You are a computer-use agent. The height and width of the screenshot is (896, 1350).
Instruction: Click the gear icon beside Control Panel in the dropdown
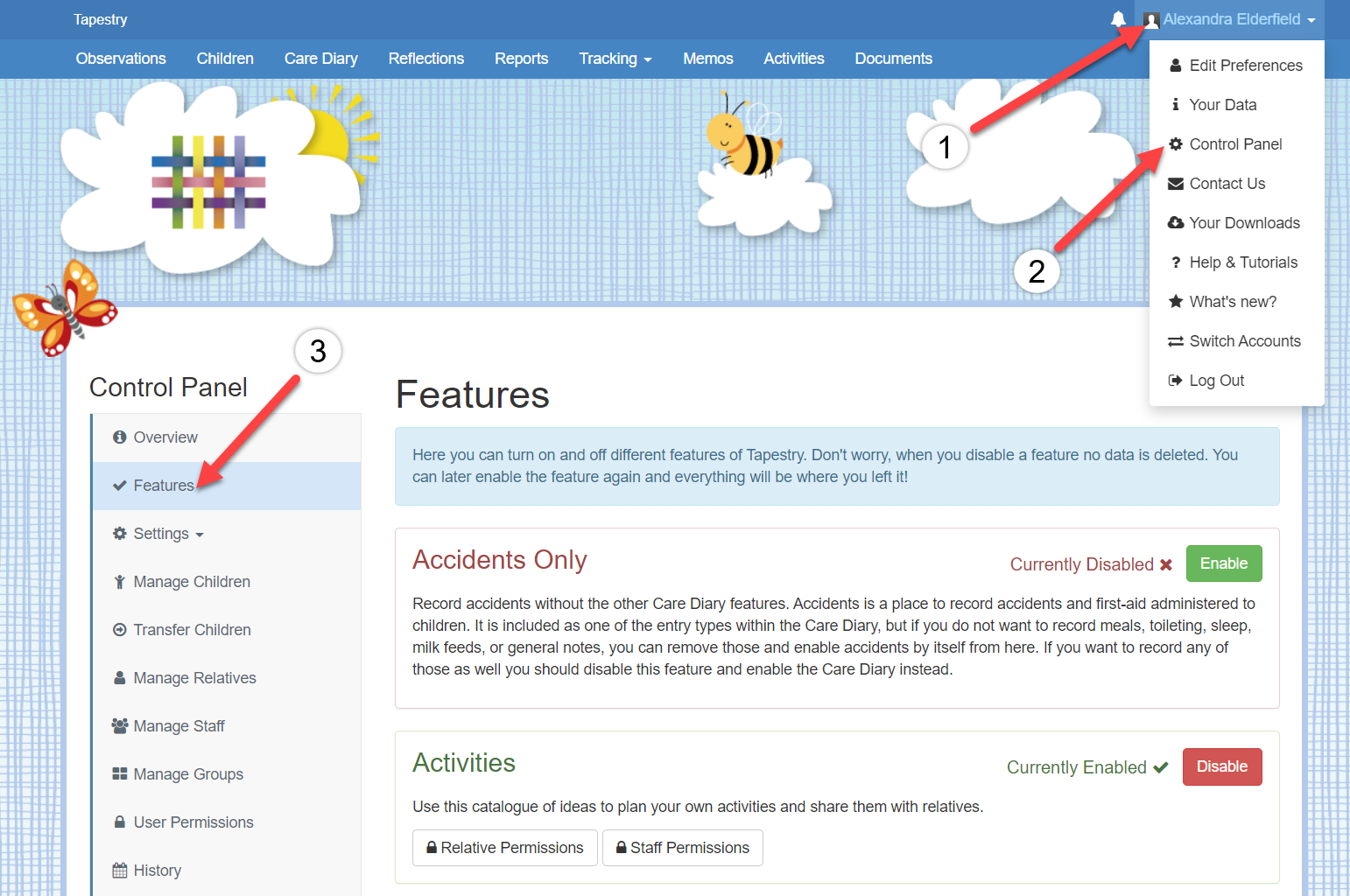click(x=1176, y=144)
